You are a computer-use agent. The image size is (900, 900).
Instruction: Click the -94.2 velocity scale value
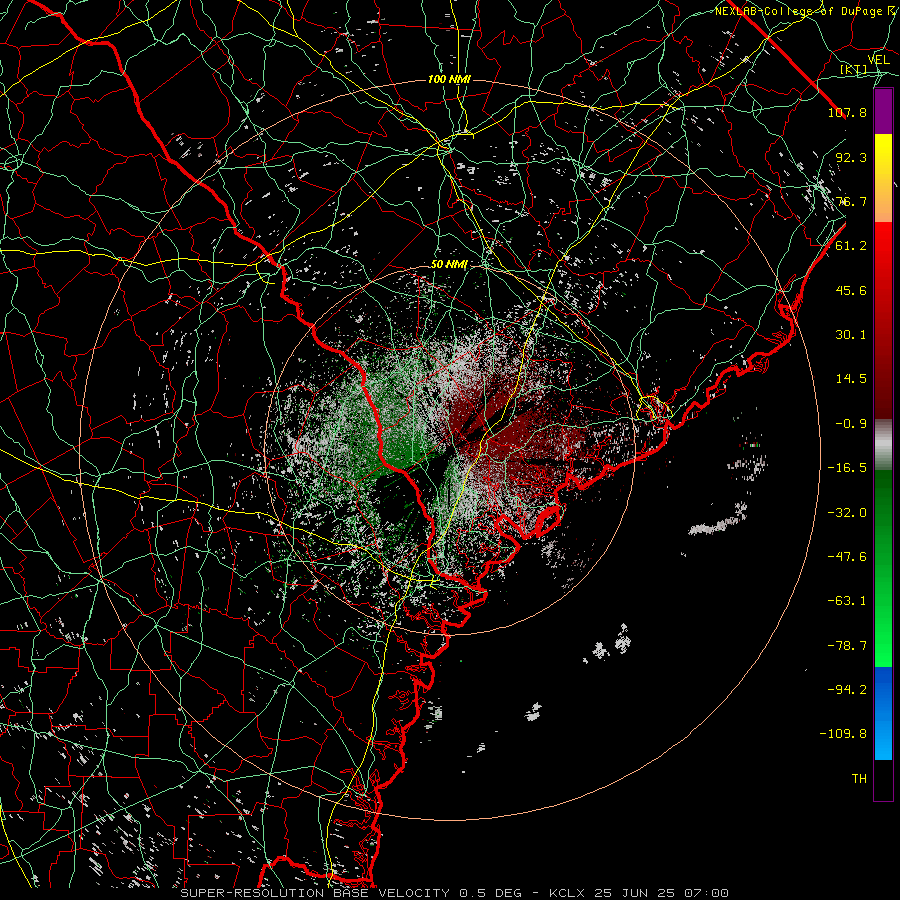click(847, 690)
